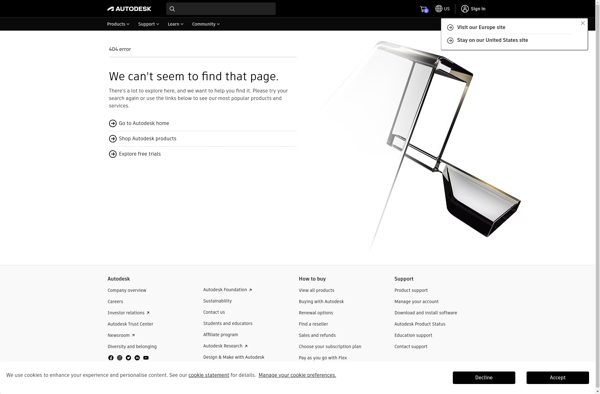Image resolution: width=600 pixels, height=394 pixels.
Task: Close the region suggestion popup
Action: pyautogui.click(x=582, y=23)
